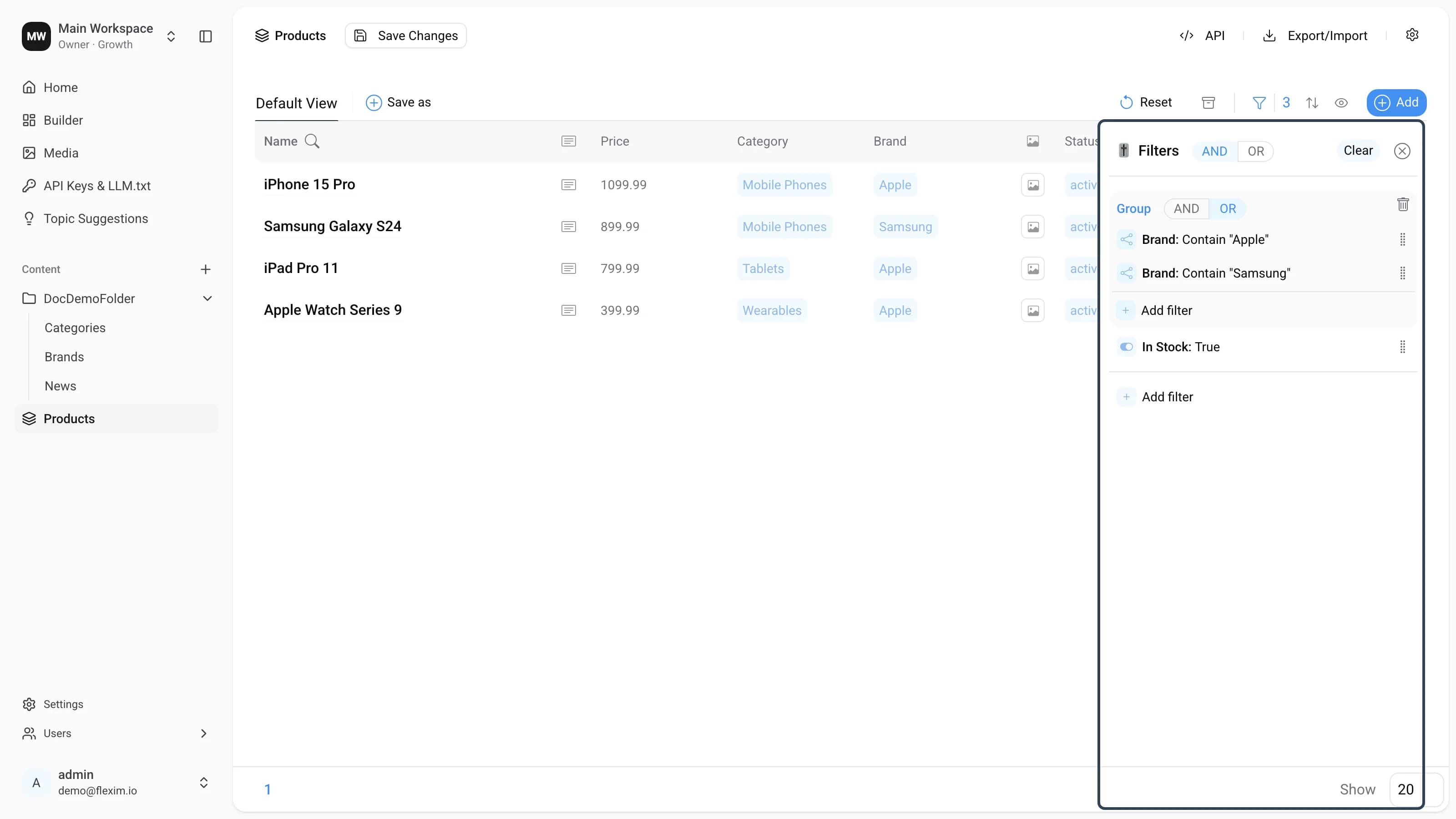
Task: Set top-level filter logic to OR
Action: 1255,152
